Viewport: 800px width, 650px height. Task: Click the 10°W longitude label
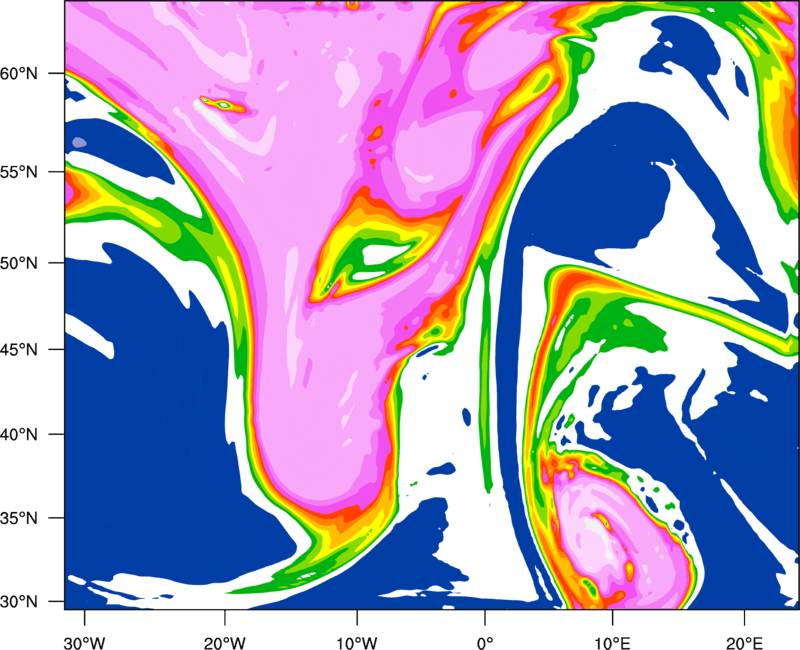point(357,643)
